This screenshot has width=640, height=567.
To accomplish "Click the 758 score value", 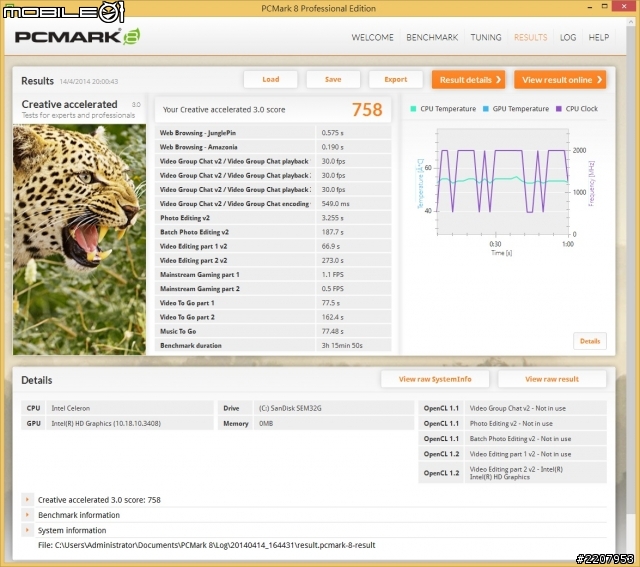I will [367, 109].
